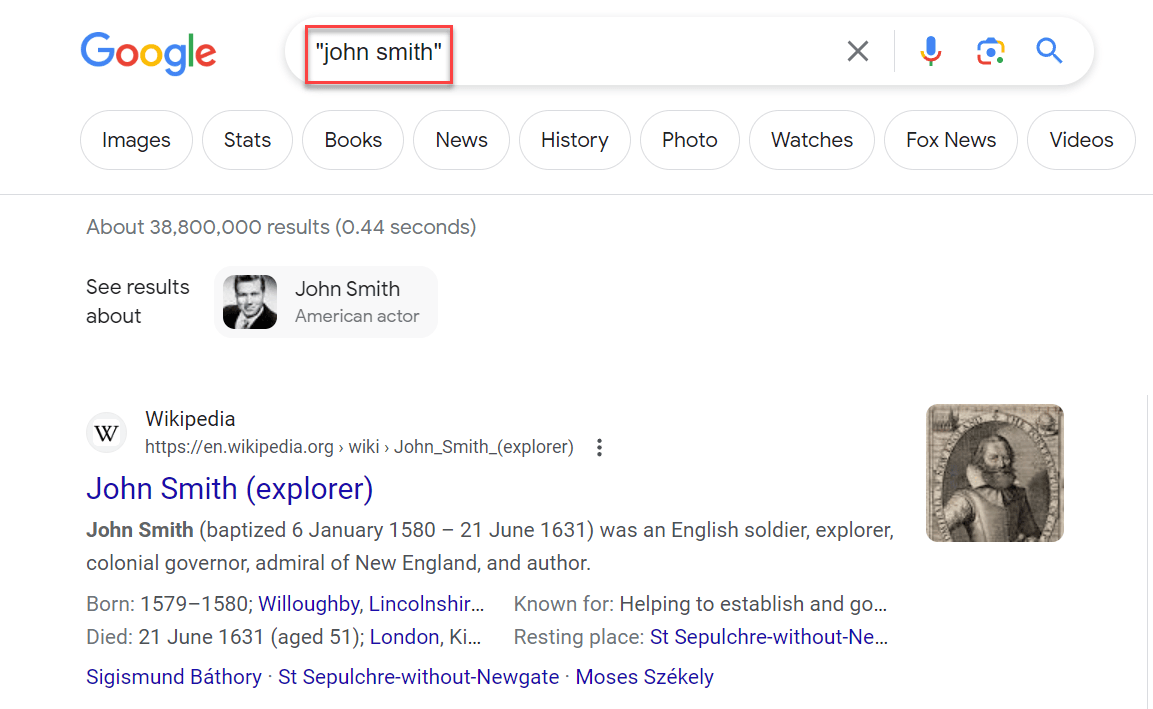This screenshot has width=1153, height=709.
Task: Open the St Sepulchre-without-Ne... resting place link
Action: point(768,637)
